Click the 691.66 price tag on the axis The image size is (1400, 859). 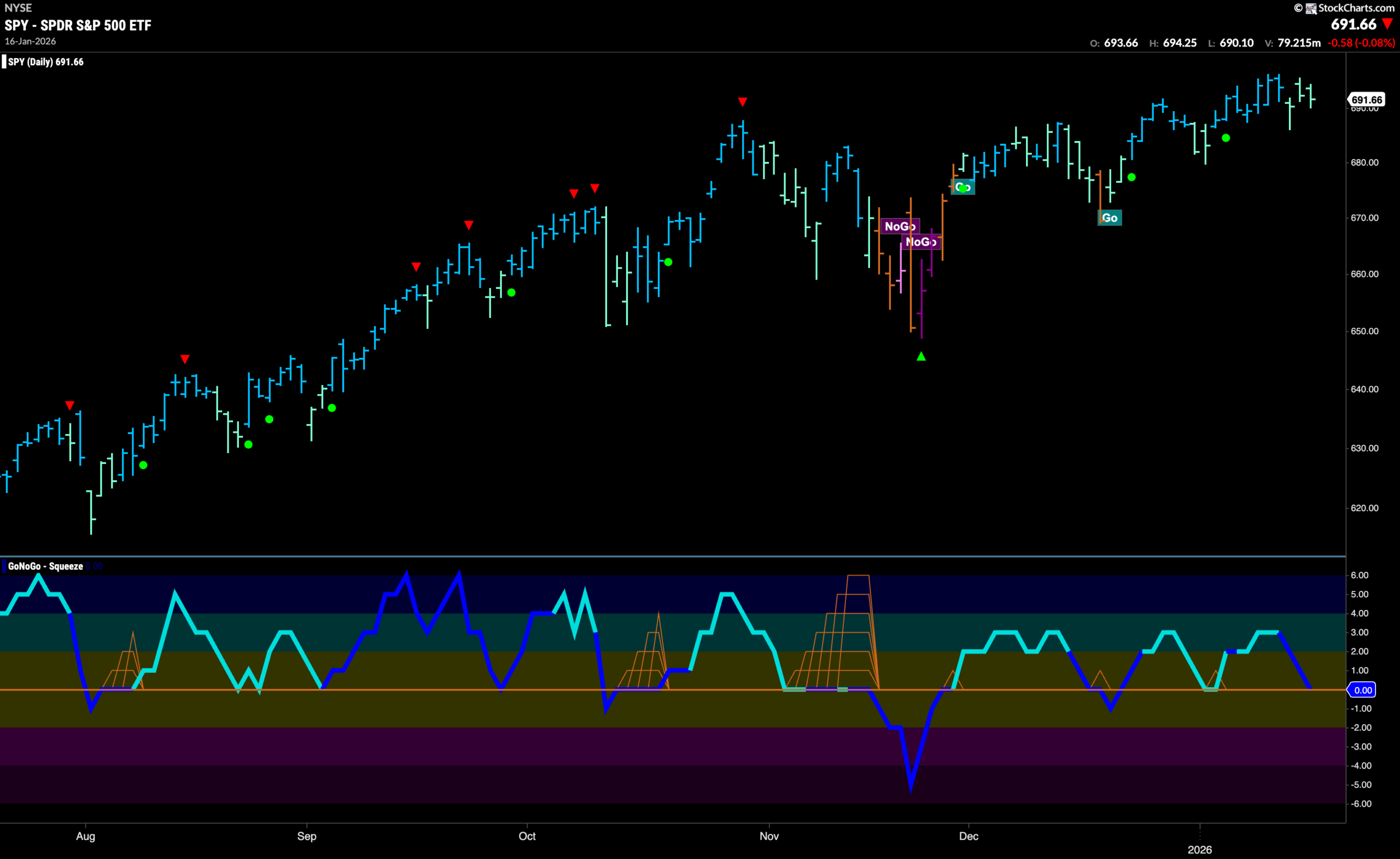(x=1366, y=100)
